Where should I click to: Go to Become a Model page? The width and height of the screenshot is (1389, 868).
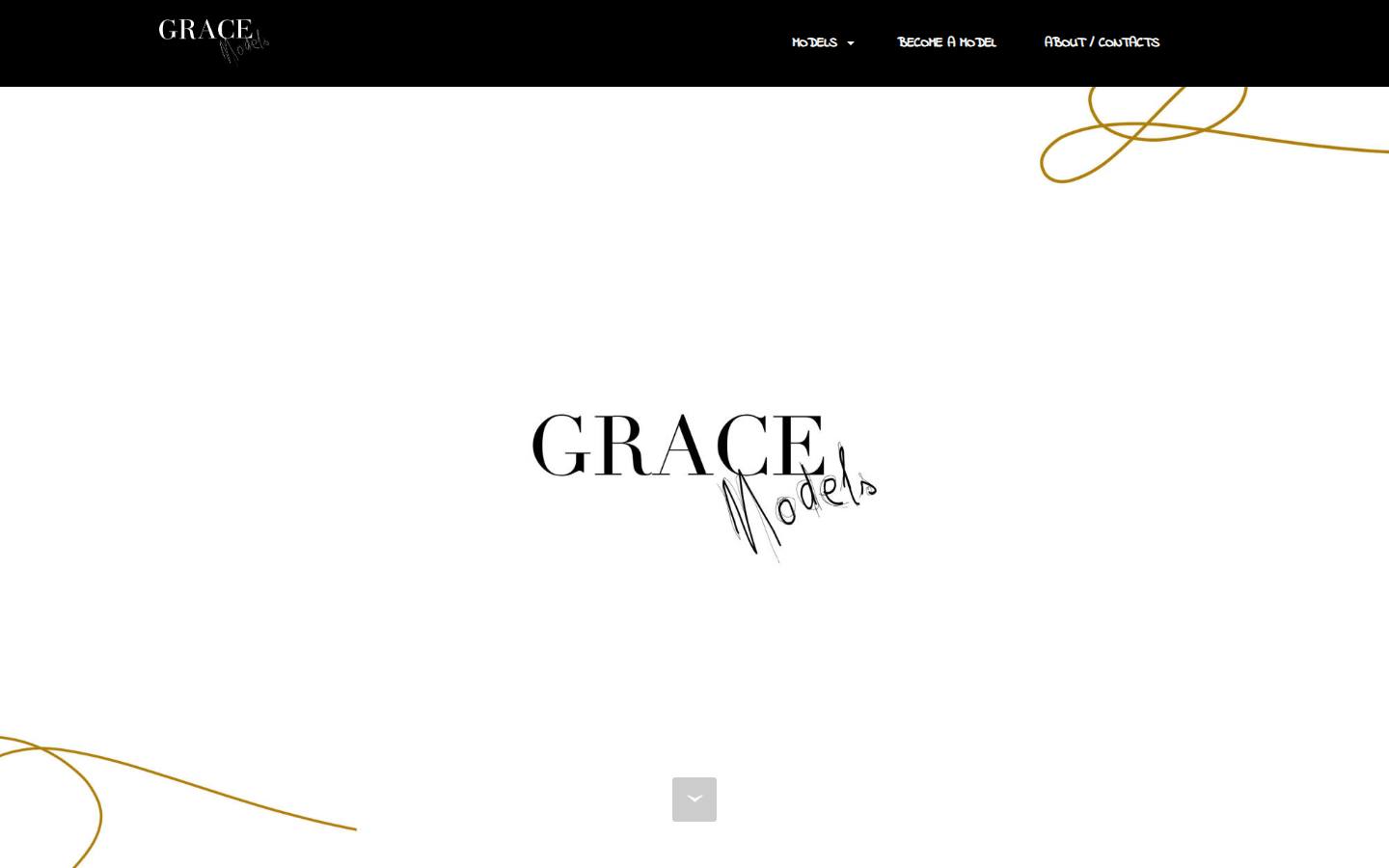pos(946,42)
